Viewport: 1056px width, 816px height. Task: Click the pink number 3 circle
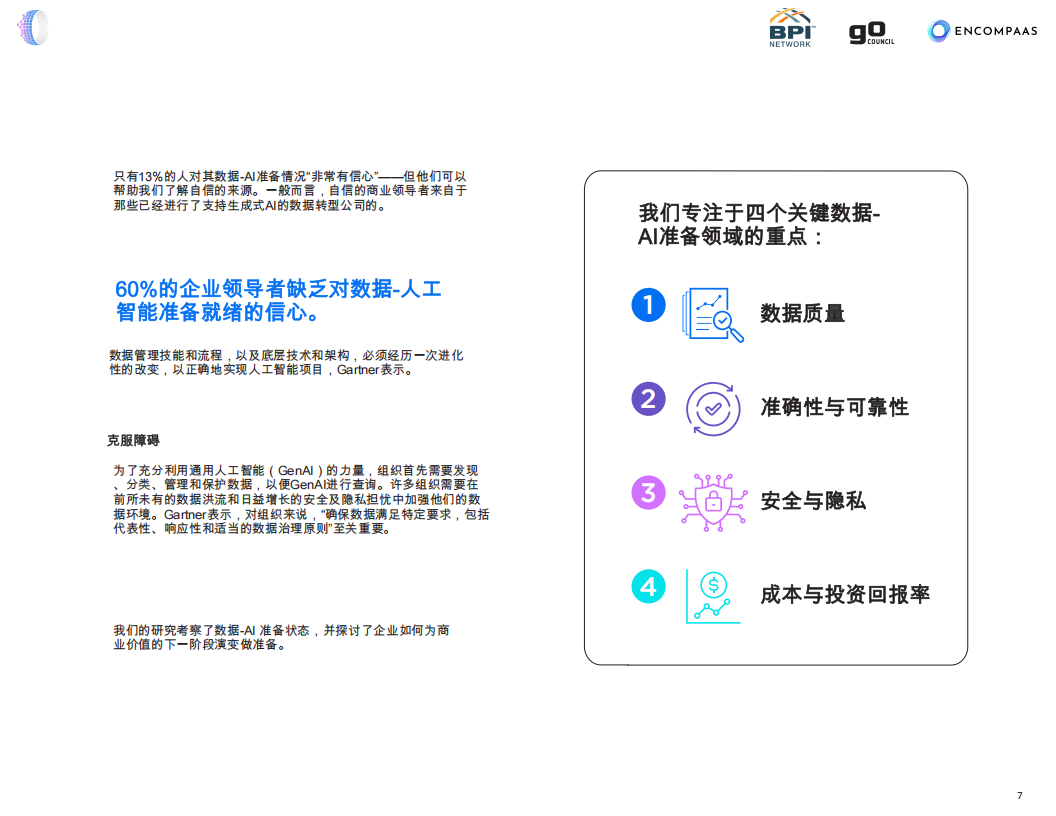[648, 493]
